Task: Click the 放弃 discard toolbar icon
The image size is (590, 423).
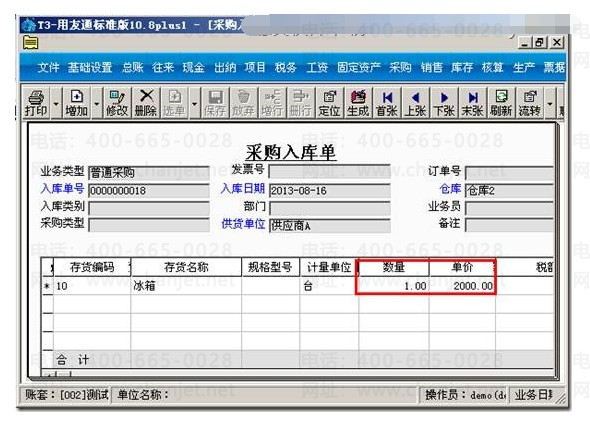Action: 243,103
